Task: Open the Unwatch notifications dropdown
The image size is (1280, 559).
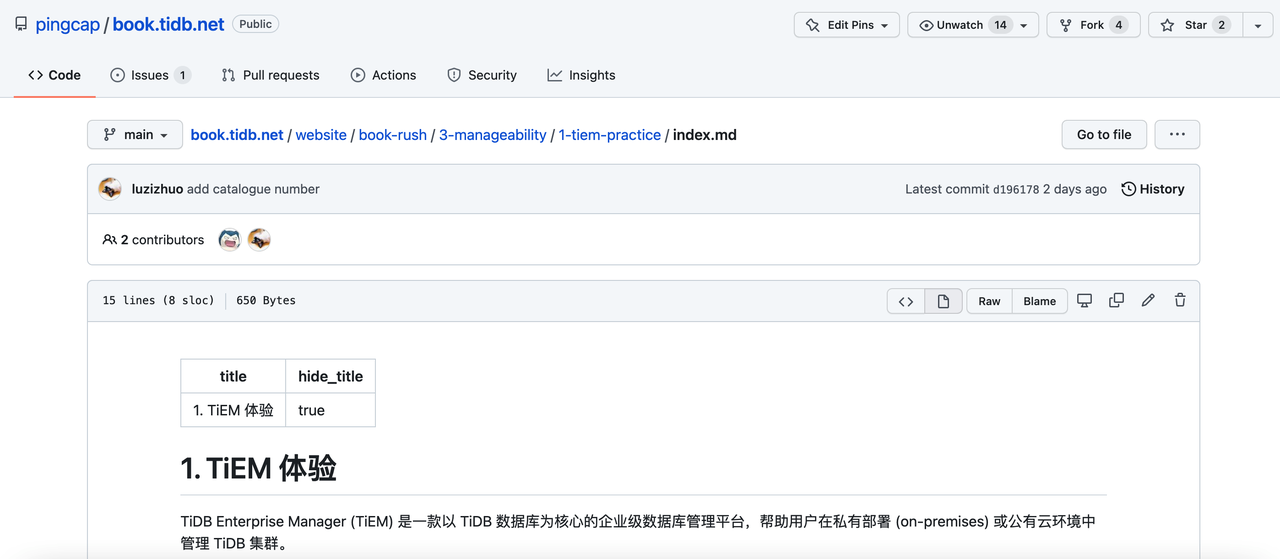Action: point(973,25)
